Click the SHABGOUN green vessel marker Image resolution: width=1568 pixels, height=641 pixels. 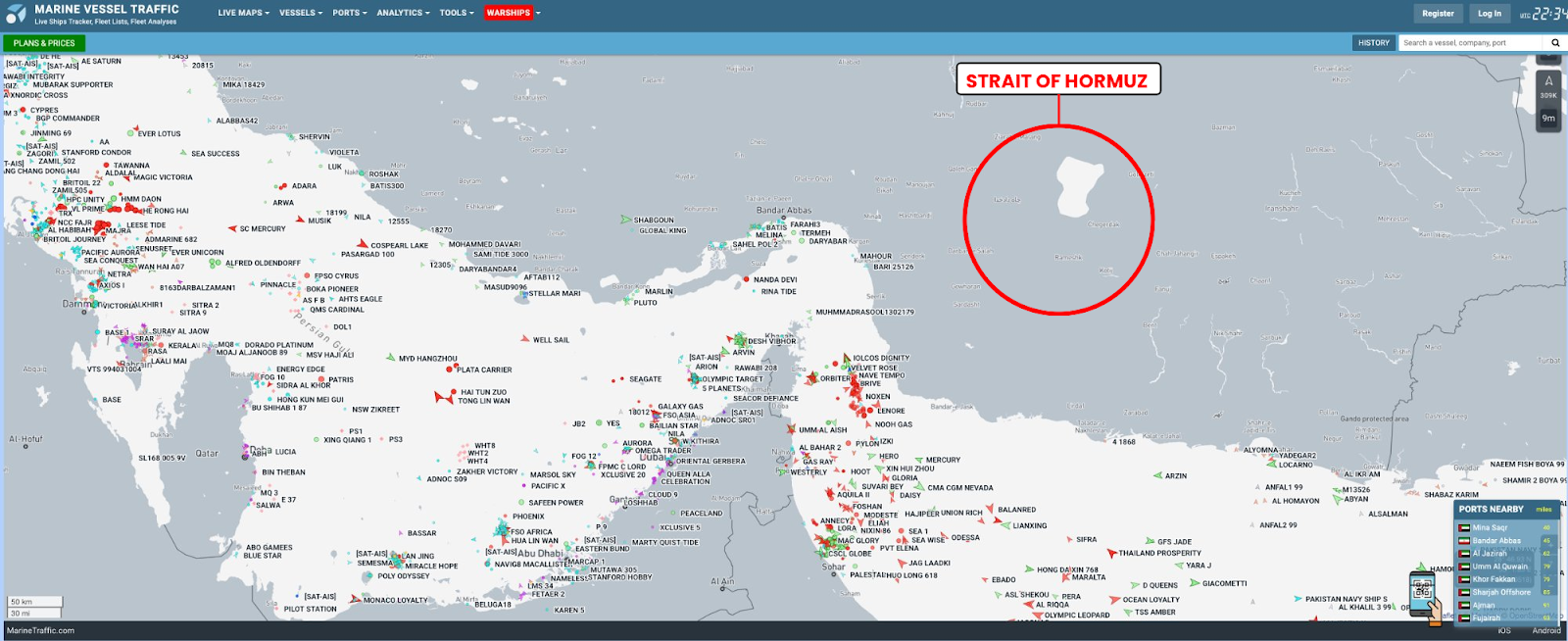tap(626, 220)
